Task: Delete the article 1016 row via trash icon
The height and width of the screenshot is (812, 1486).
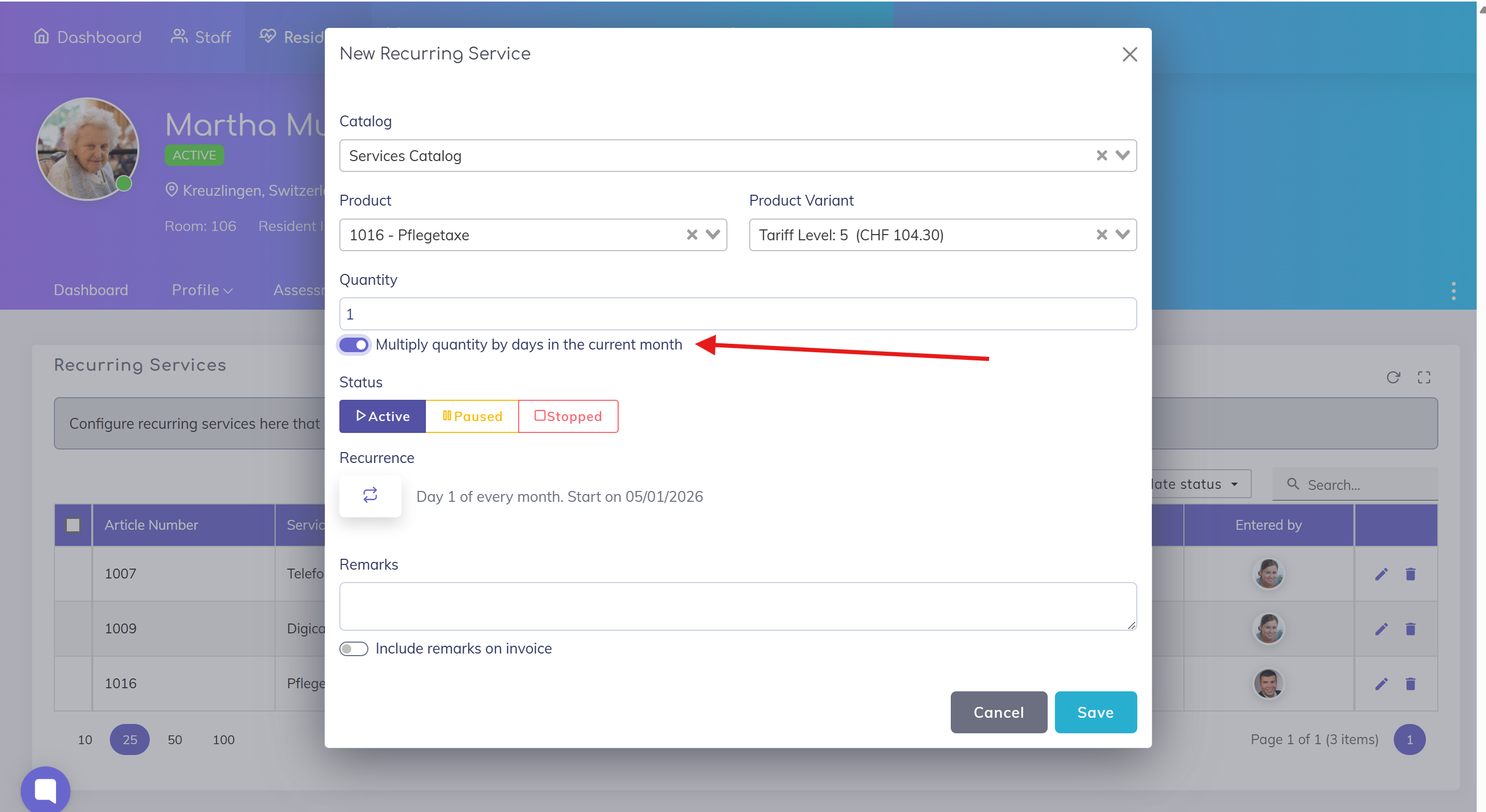Action: point(1410,684)
